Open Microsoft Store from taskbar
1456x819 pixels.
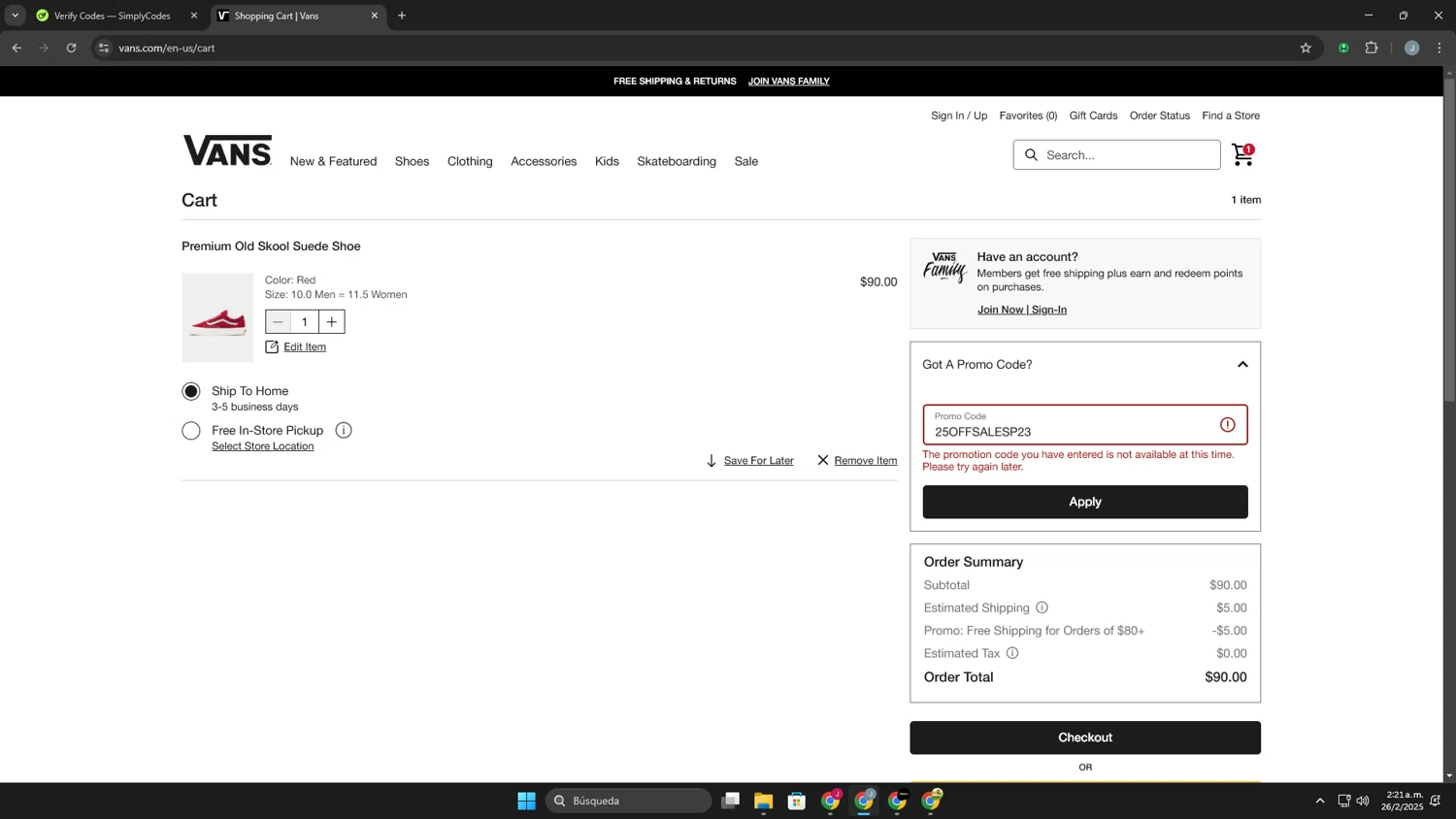click(797, 801)
